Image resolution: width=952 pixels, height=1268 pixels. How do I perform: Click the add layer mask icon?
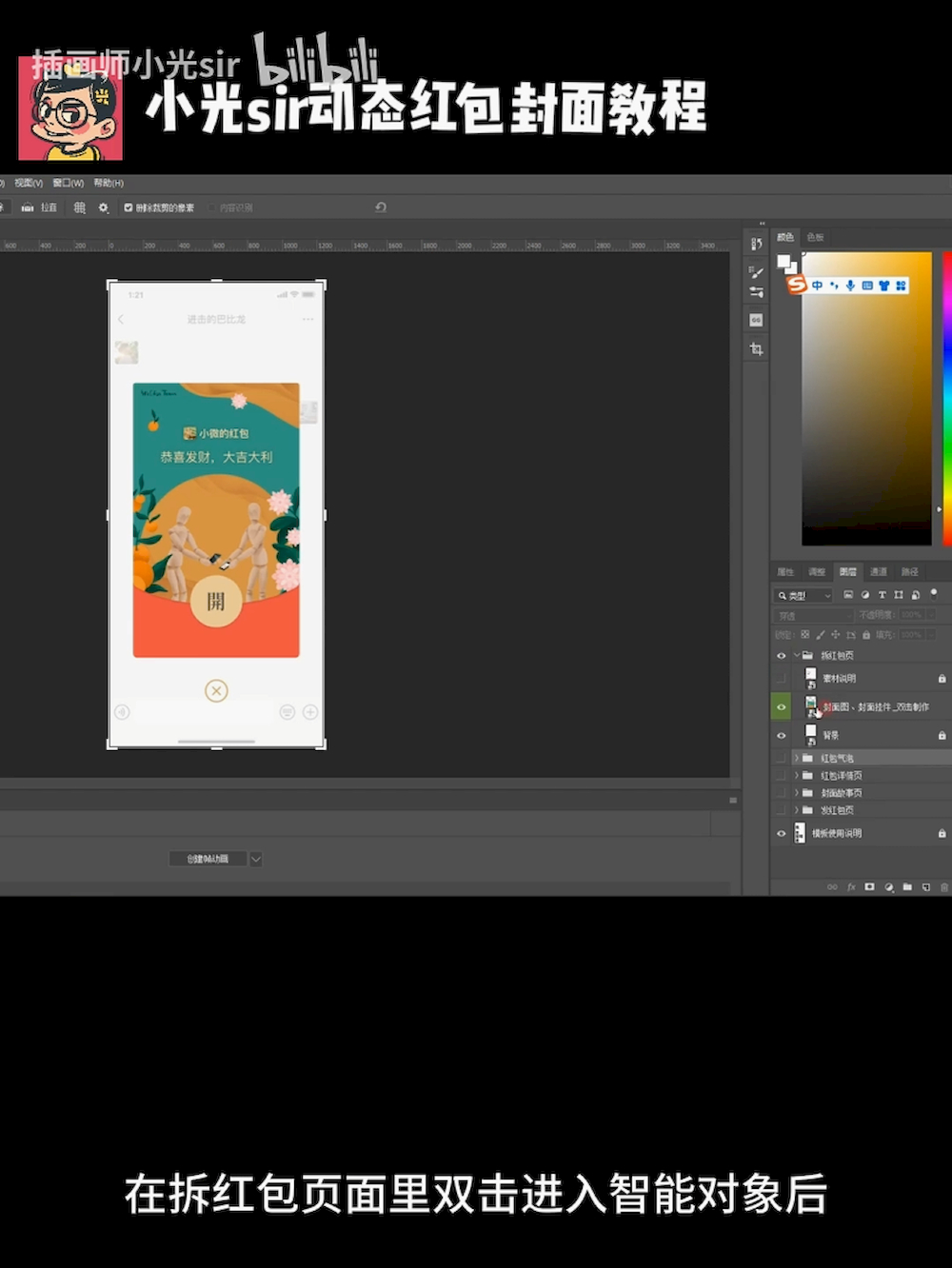(869, 886)
